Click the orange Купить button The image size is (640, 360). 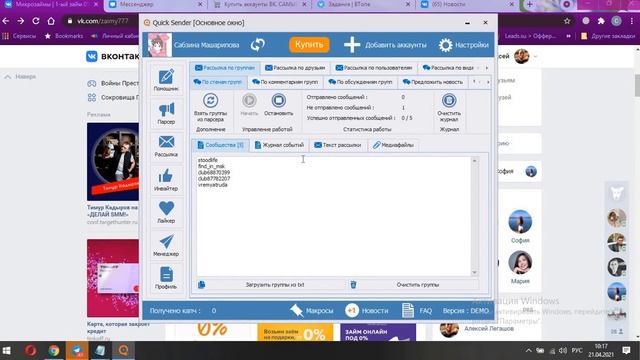pos(309,45)
